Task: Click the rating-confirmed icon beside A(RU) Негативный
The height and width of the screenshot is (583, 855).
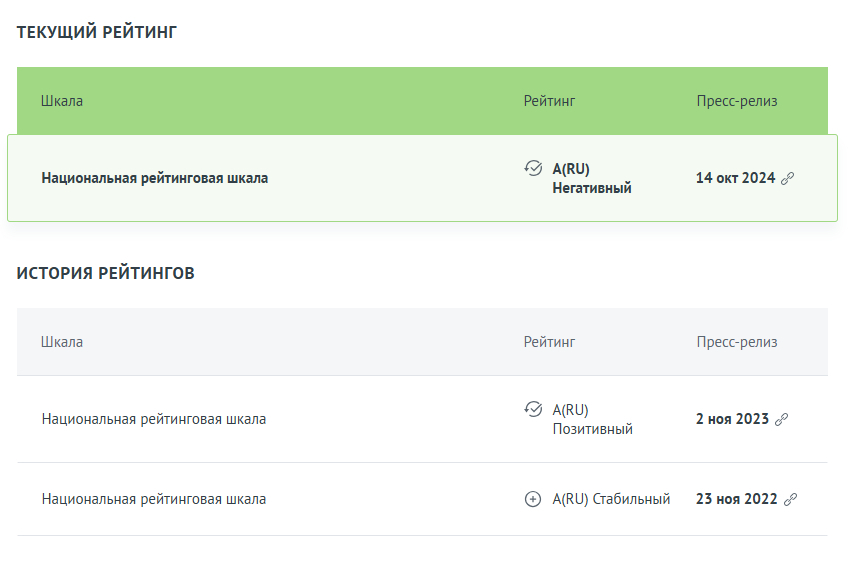Action: [x=533, y=168]
